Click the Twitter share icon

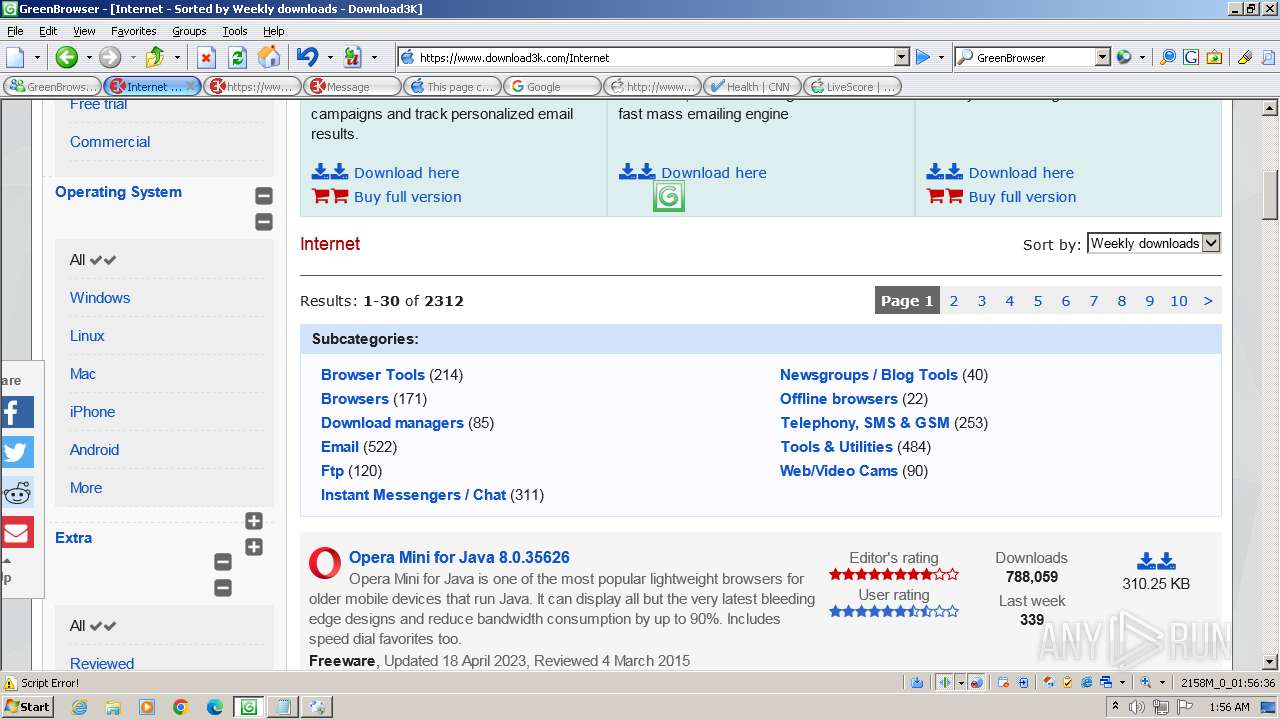tap(17, 452)
